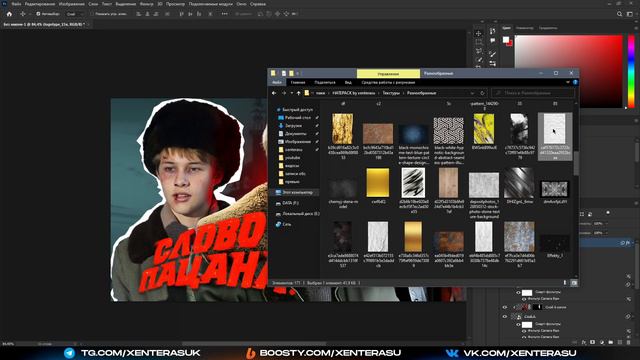Click HATEPACK by xenterasu breadcrumb

pyautogui.click(x=353, y=93)
